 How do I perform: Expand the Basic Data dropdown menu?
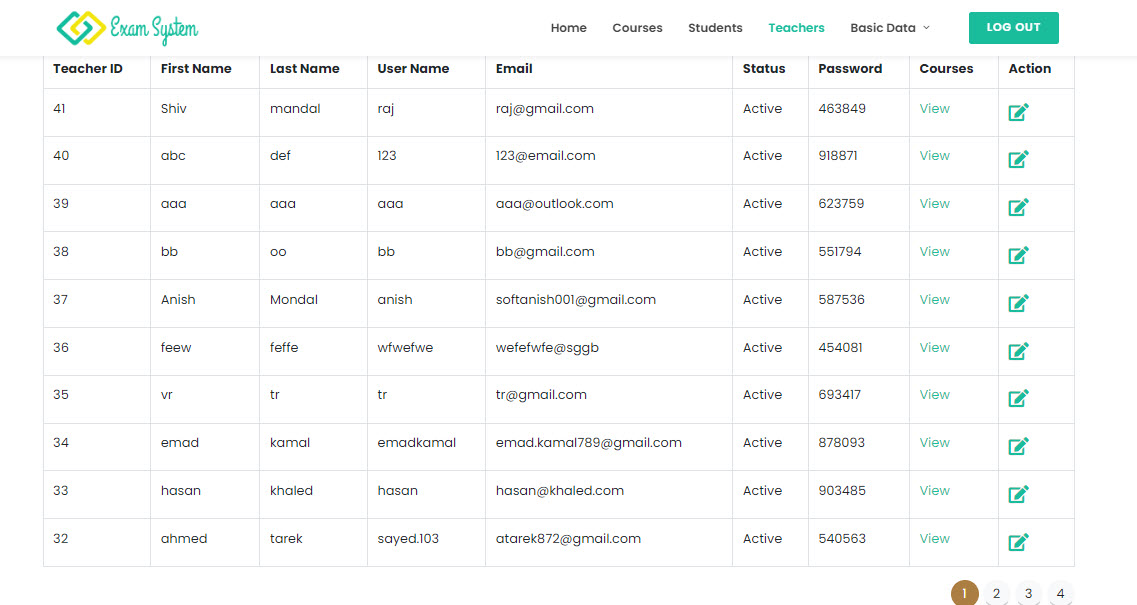tap(890, 28)
